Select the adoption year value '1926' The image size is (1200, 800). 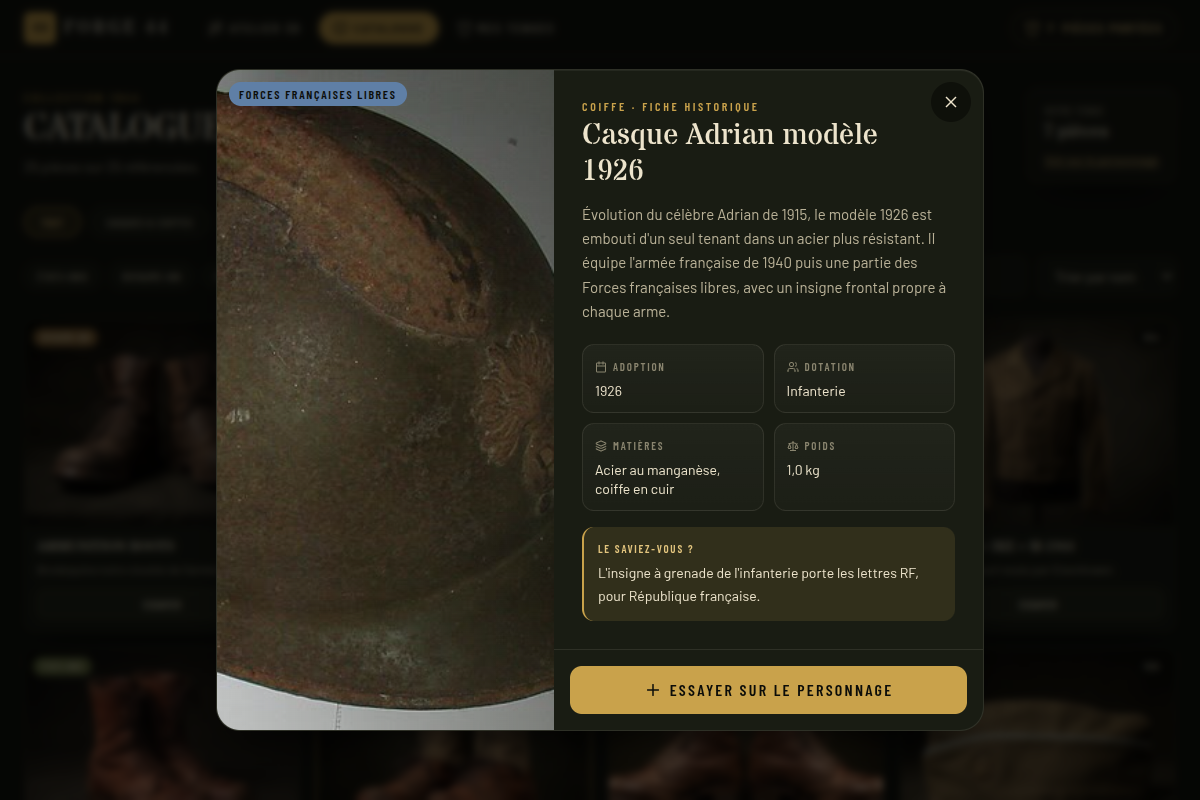click(608, 391)
